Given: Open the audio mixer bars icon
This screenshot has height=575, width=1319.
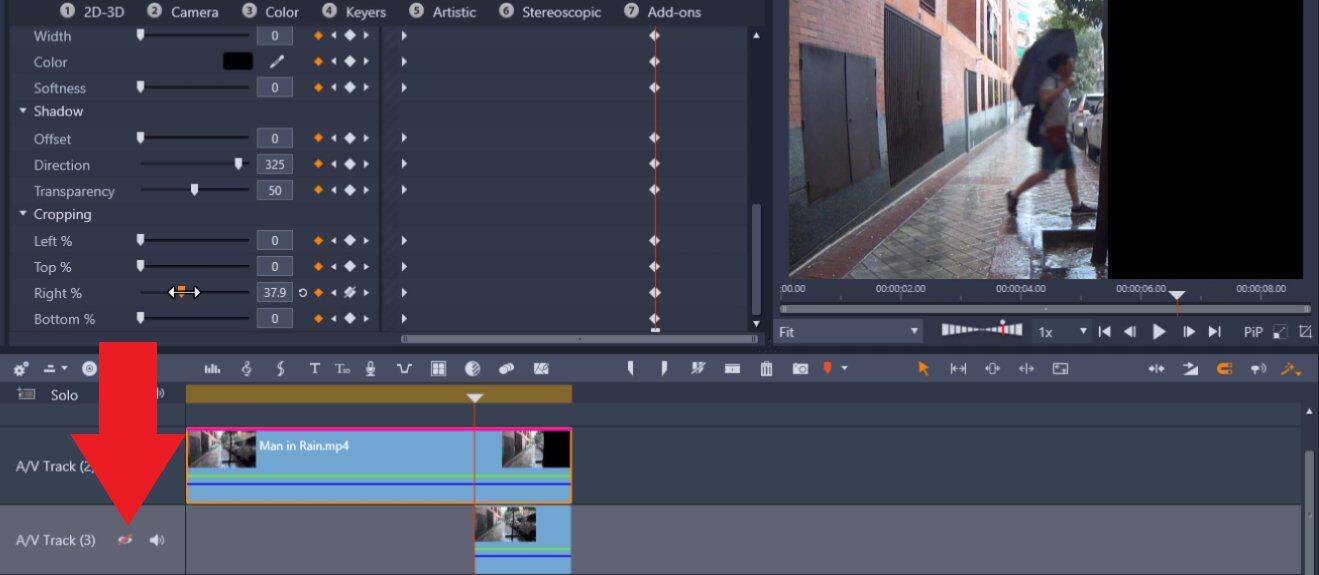Looking at the screenshot, I should tap(212, 369).
